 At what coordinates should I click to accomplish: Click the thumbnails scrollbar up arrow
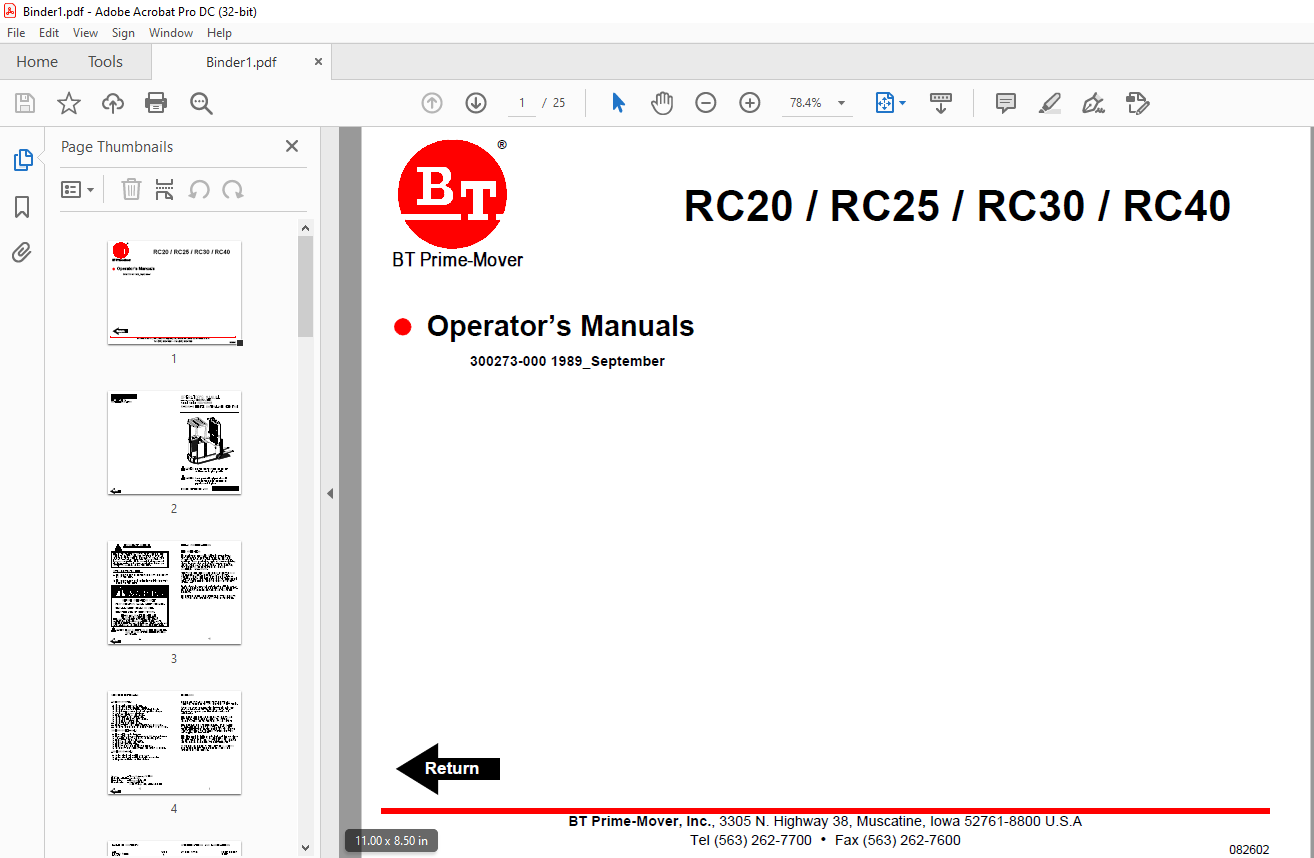coord(306,228)
